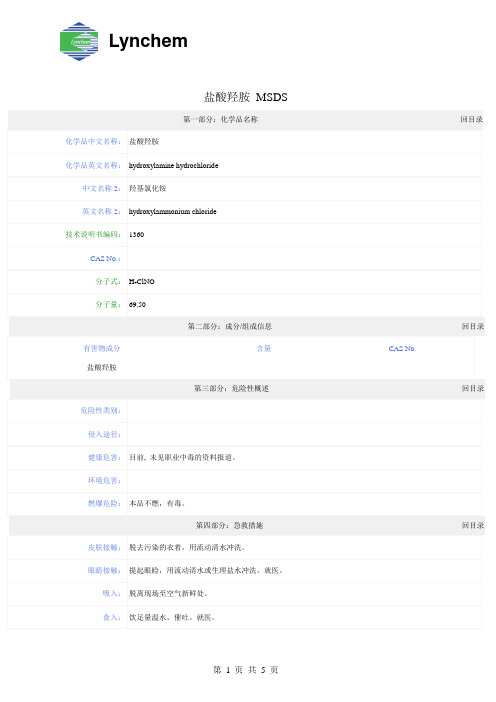Select the molecular weight 69.50

coord(137,304)
